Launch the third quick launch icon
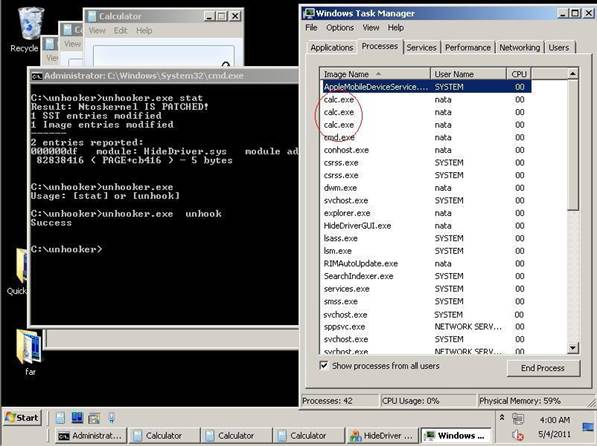Image resolution: width=597 pixels, height=446 pixels. [x=94, y=418]
